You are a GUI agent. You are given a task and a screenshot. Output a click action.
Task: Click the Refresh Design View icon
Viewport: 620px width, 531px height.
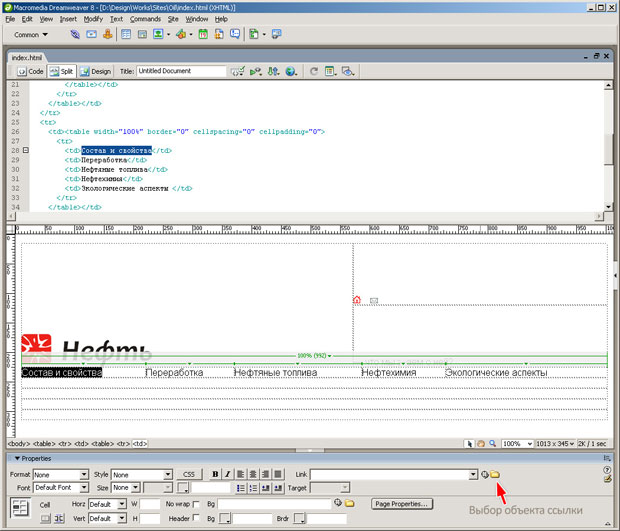(314, 72)
